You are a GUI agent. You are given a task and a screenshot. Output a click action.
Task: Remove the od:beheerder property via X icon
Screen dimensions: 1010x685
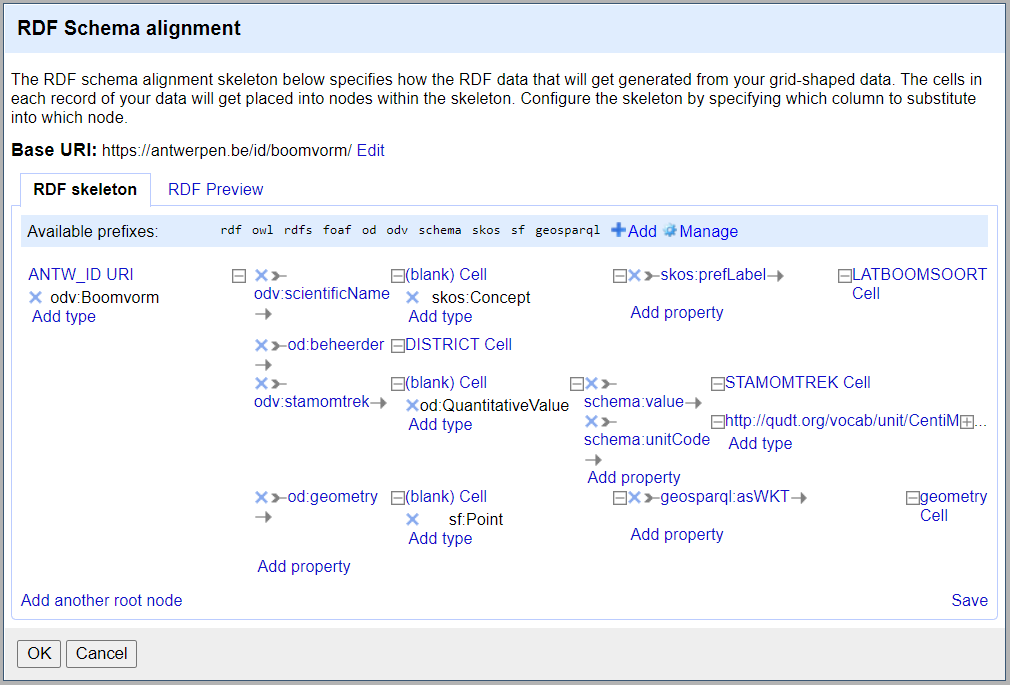click(261, 345)
